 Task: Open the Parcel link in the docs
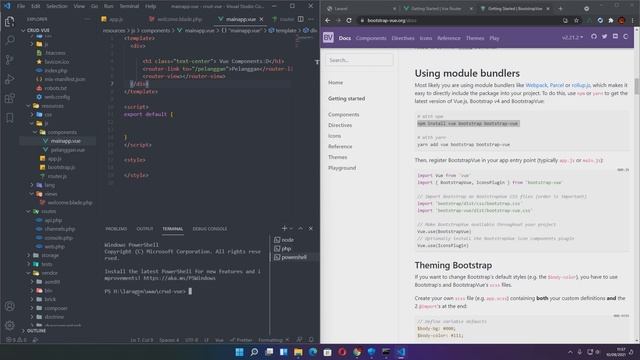pos(556,85)
